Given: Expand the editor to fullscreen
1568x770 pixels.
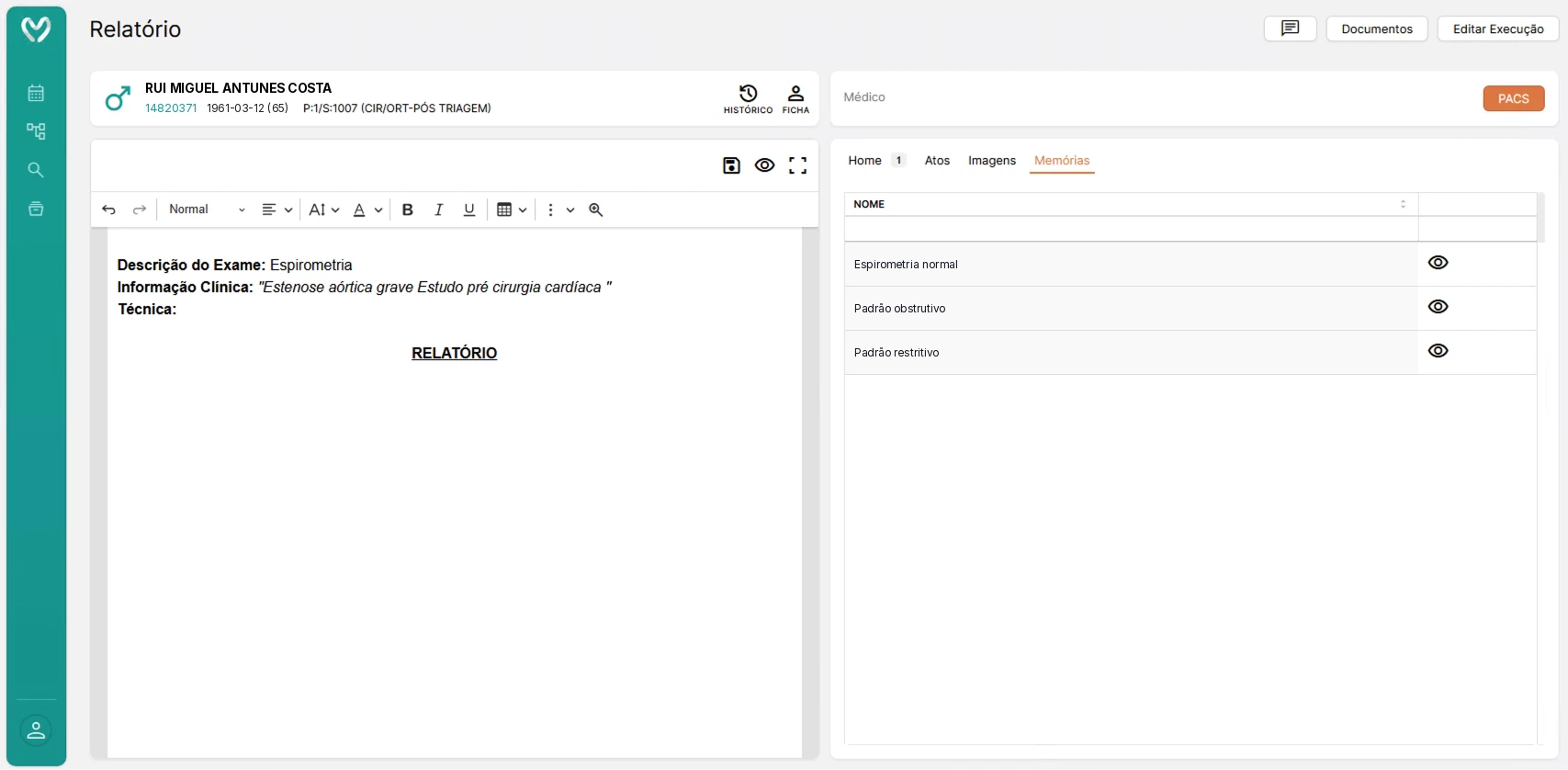Looking at the screenshot, I should [x=797, y=165].
